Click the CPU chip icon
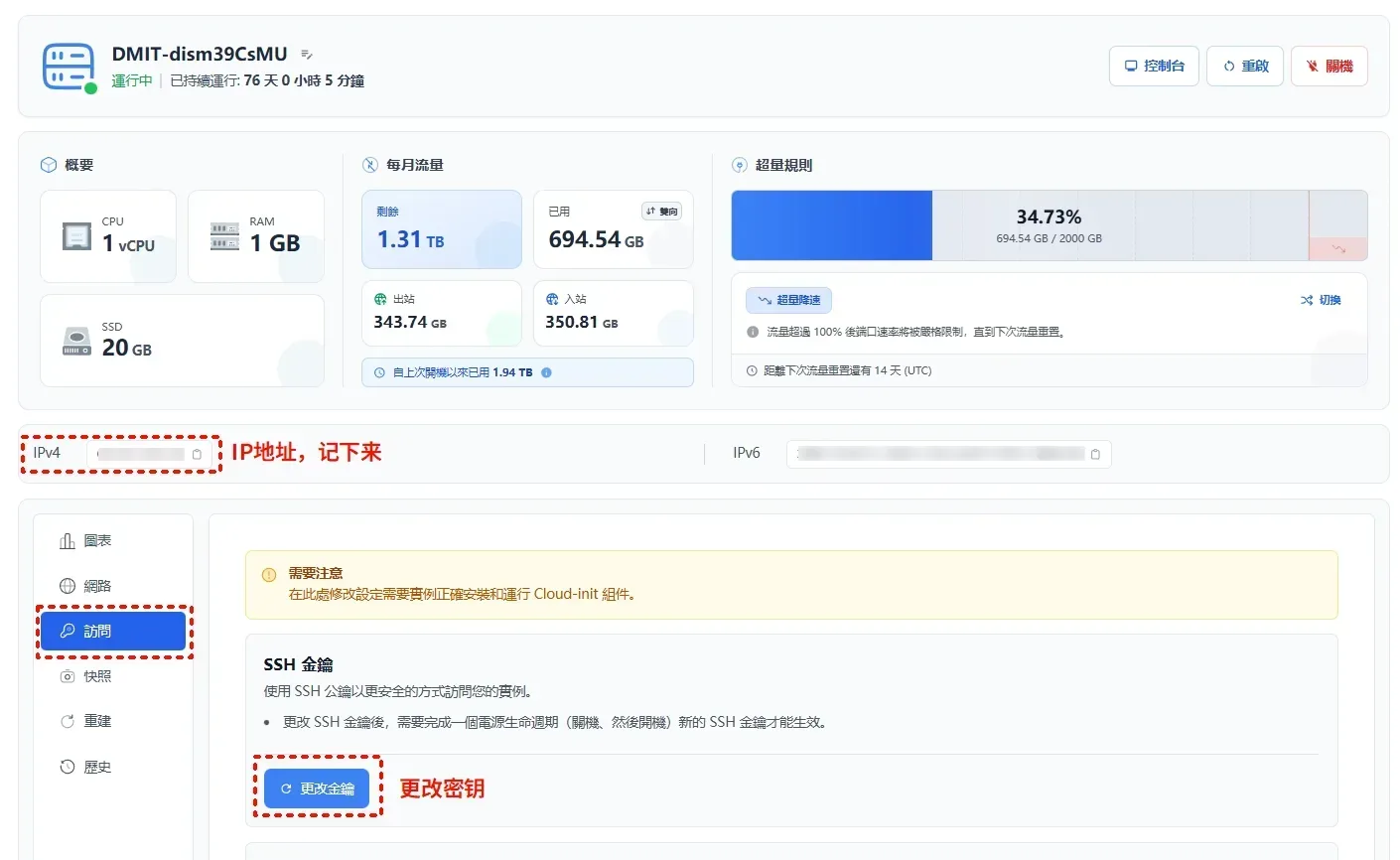This screenshot has width=1400, height=860. [77, 236]
